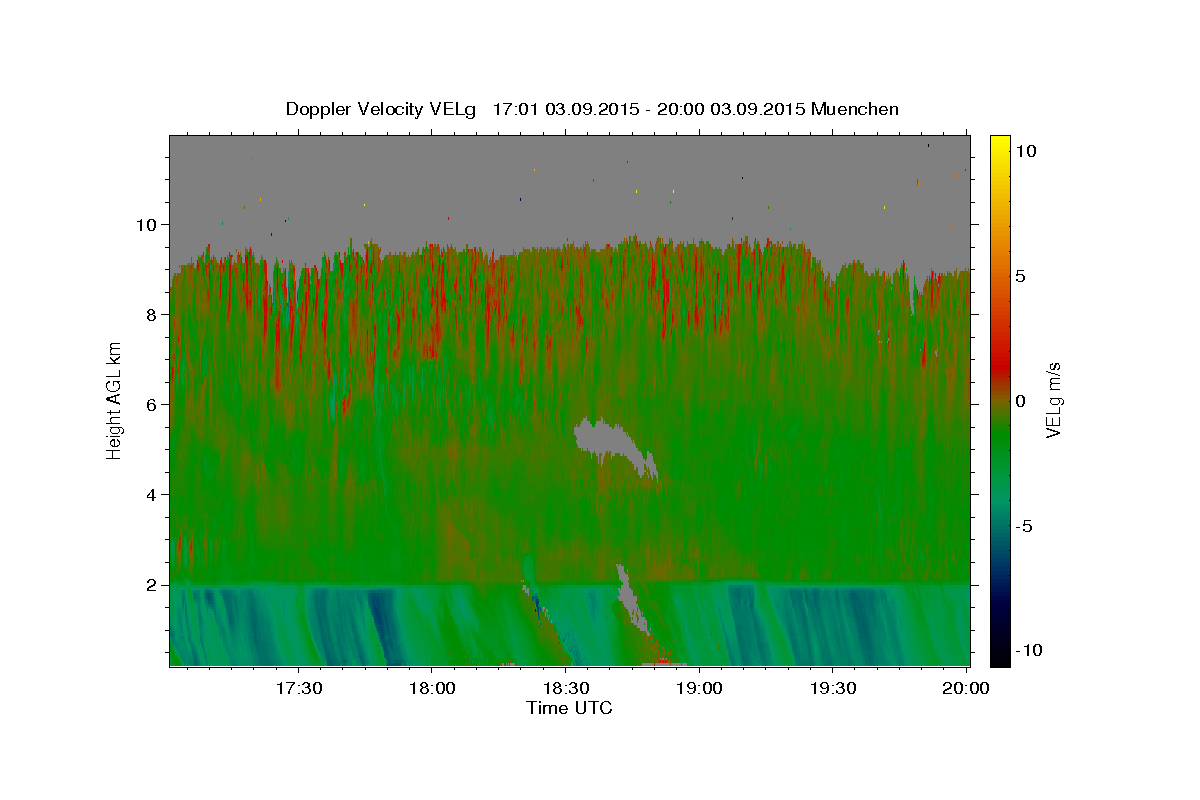The image size is (1200, 800).
Task: Select the 19:00 time tick label
Action: coord(699,689)
